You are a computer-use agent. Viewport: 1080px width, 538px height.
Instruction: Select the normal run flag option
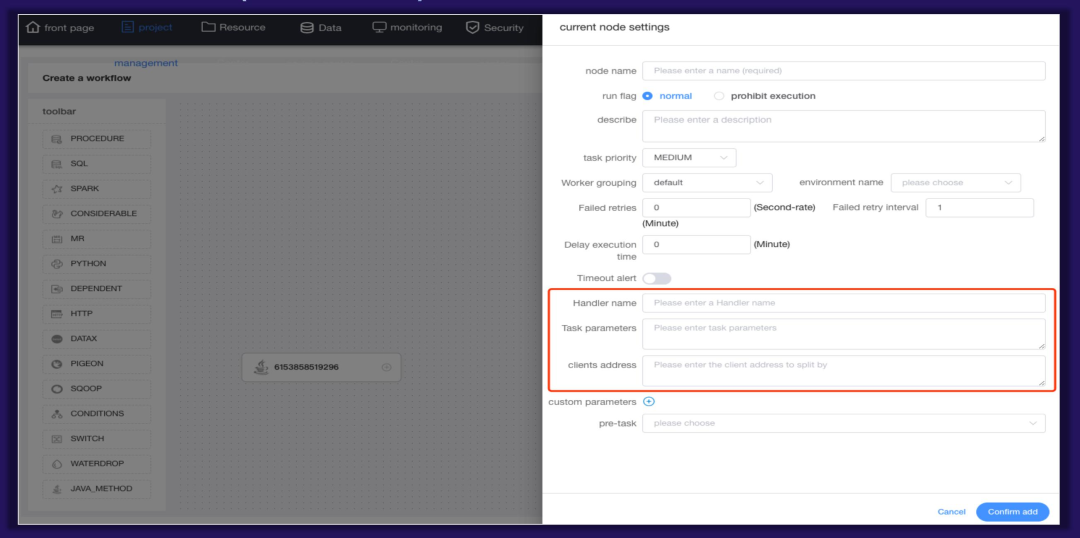click(648, 96)
